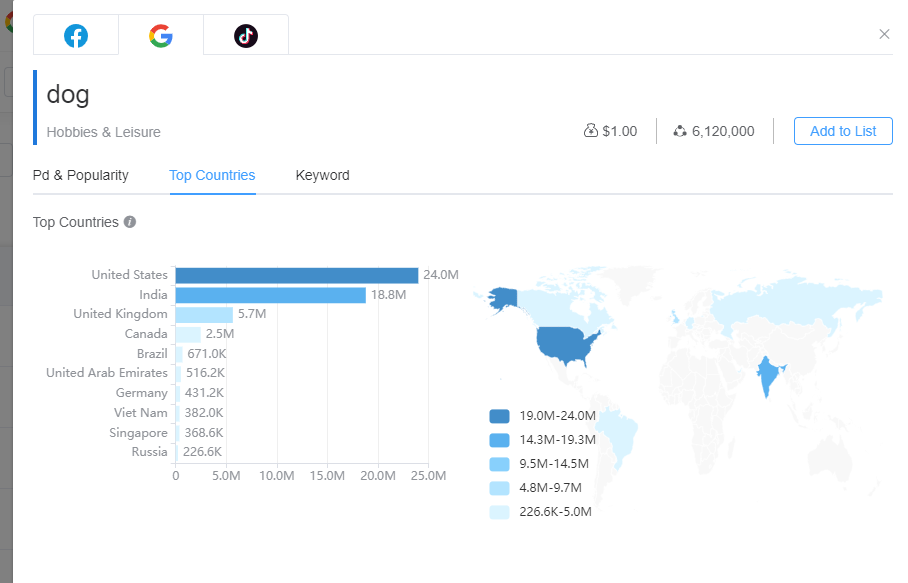Switch to the TikTok platform tab
Image resolution: width=908 pixels, height=583 pixels.
pyautogui.click(x=246, y=35)
